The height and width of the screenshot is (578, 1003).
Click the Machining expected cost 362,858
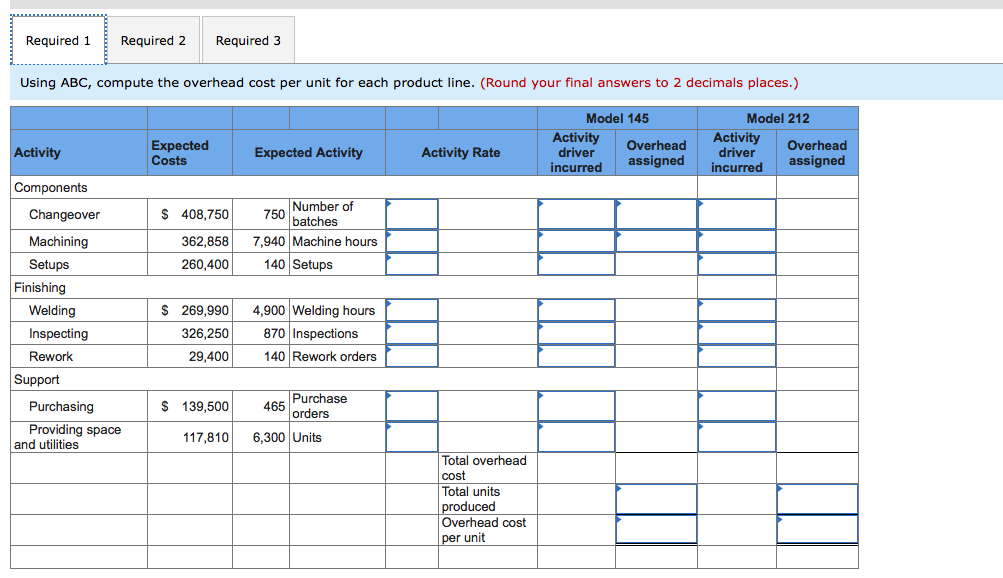pyautogui.click(x=205, y=241)
